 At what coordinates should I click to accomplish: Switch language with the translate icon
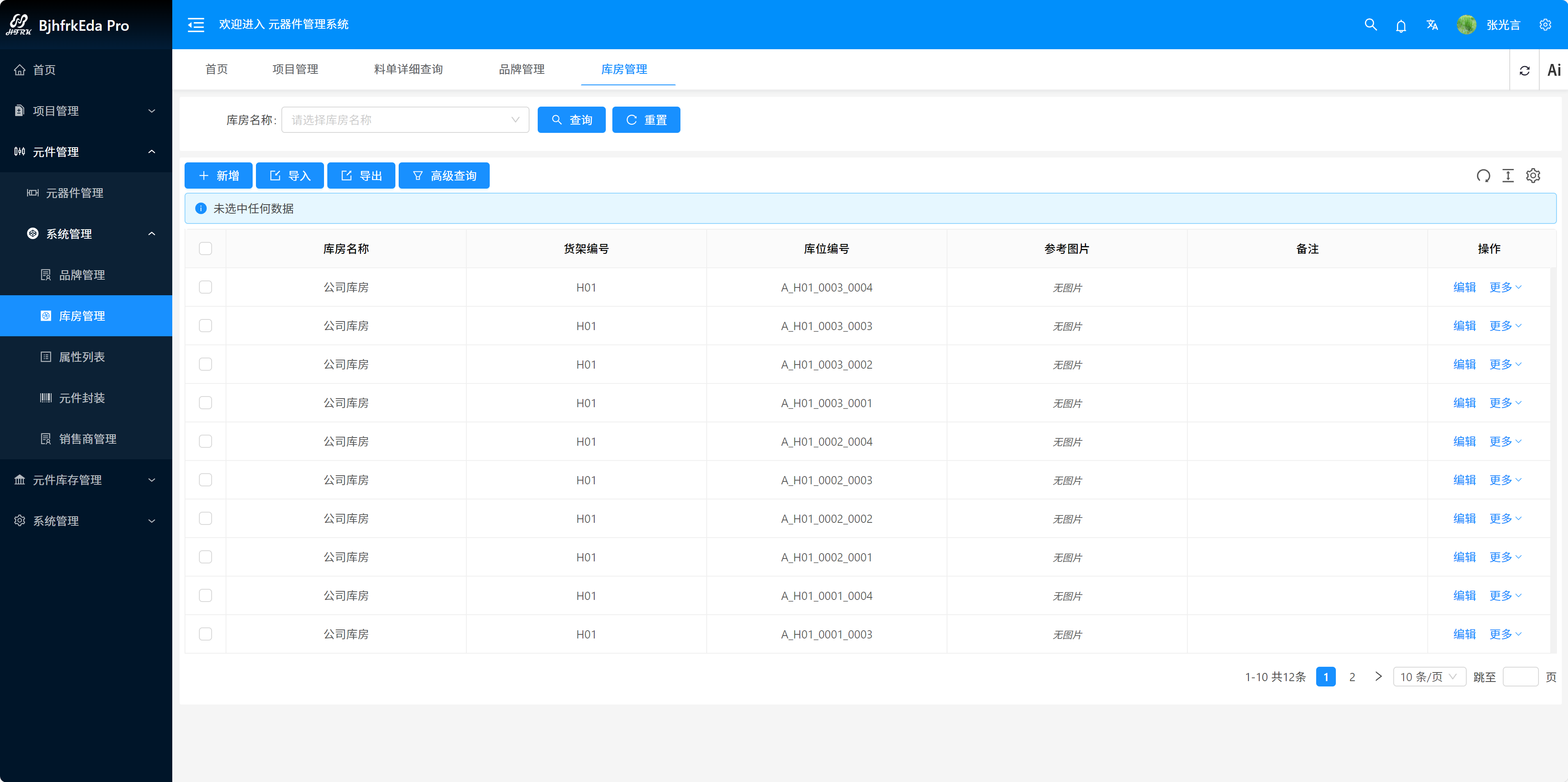(1432, 25)
